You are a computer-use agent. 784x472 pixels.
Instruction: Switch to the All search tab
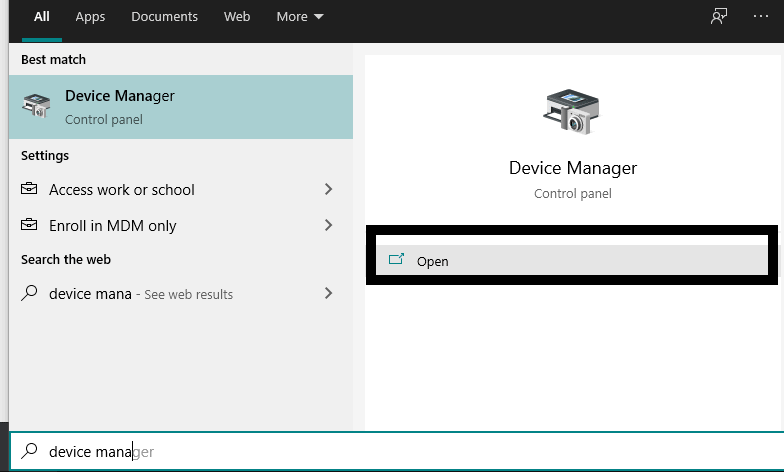[42, 16]
